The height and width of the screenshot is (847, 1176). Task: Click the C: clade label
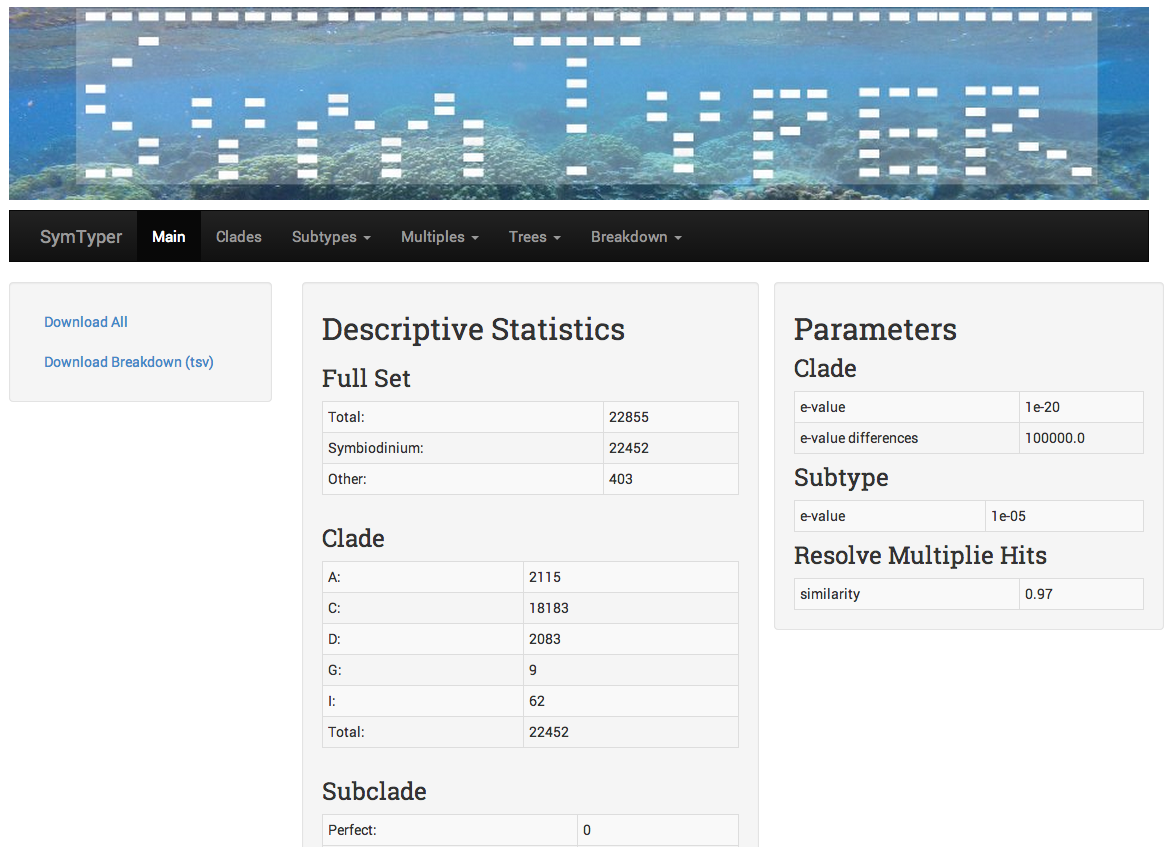(x=334, y=608)
